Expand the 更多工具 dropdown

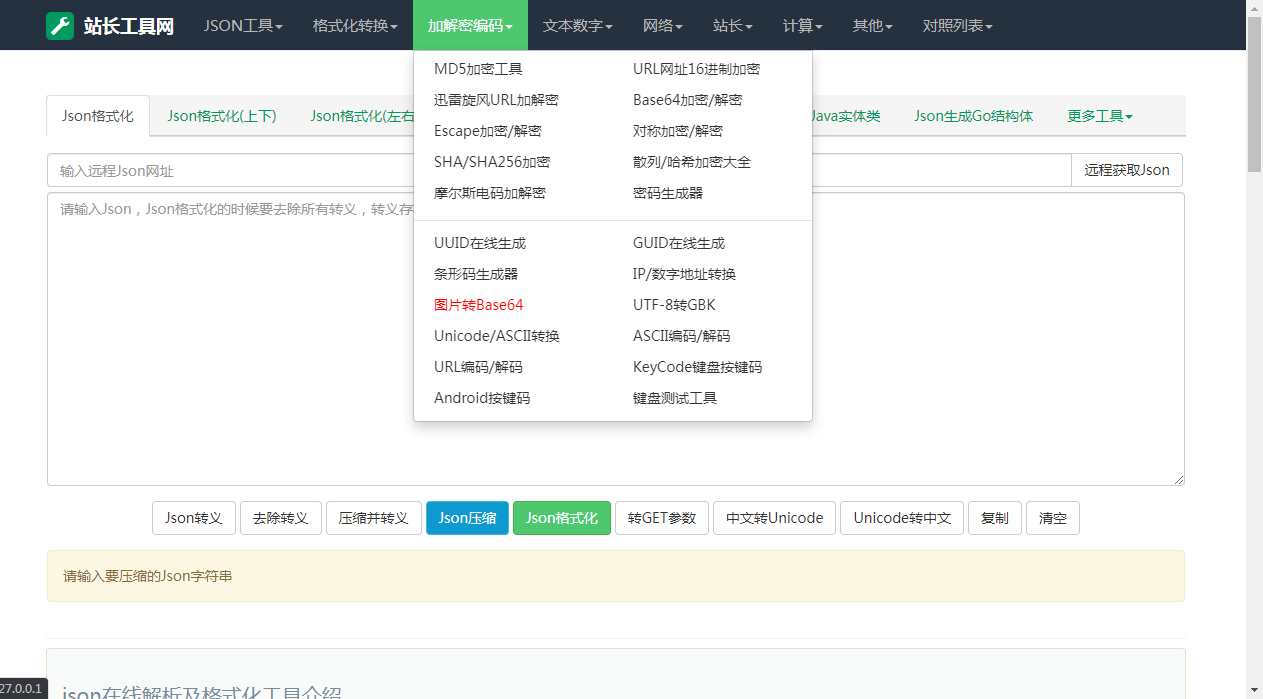1097,115
